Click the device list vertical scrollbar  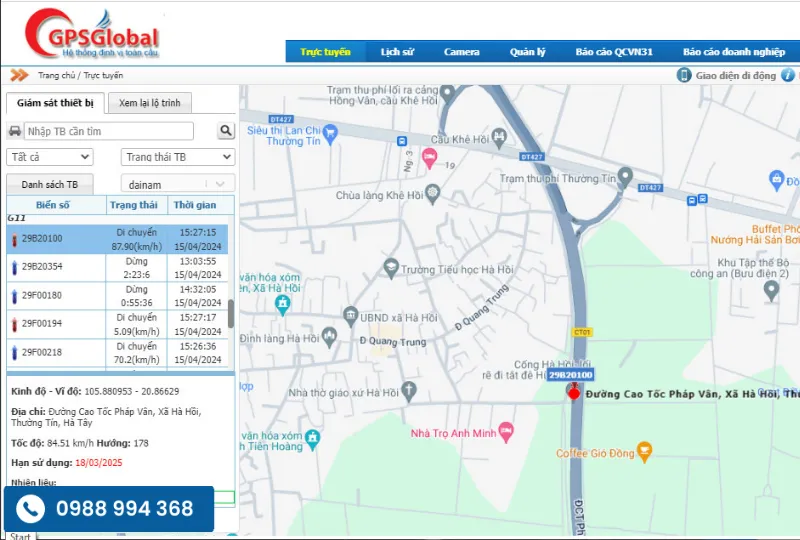coord(232,313)
